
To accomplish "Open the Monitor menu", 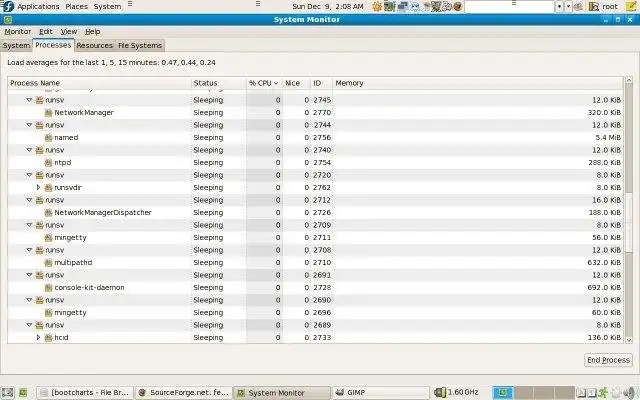I will coord(18,31).
